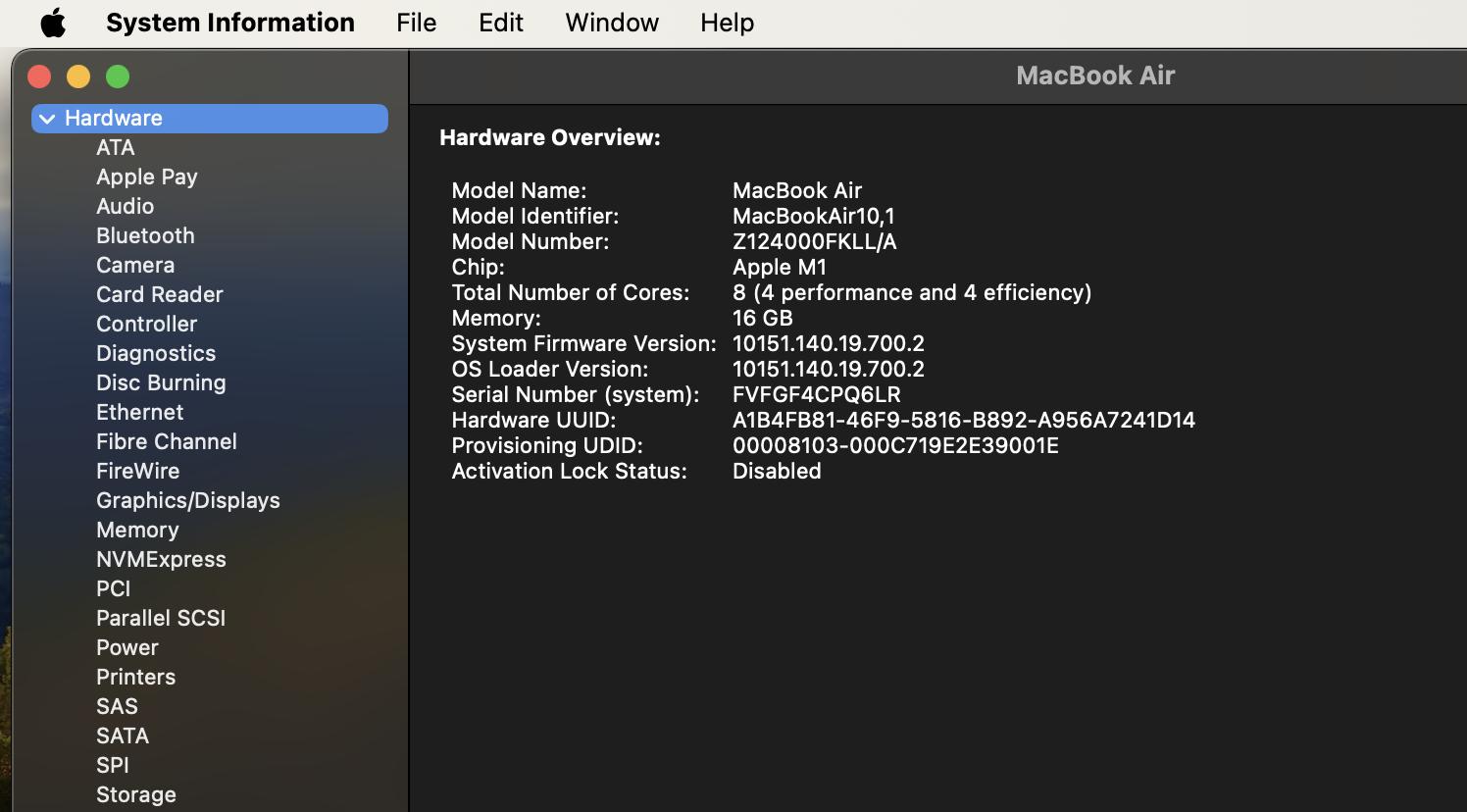Click the serial number FVFGF4CPQ6LR
The width and height of the screenshot is (1467, 812).
pos(817,394)
